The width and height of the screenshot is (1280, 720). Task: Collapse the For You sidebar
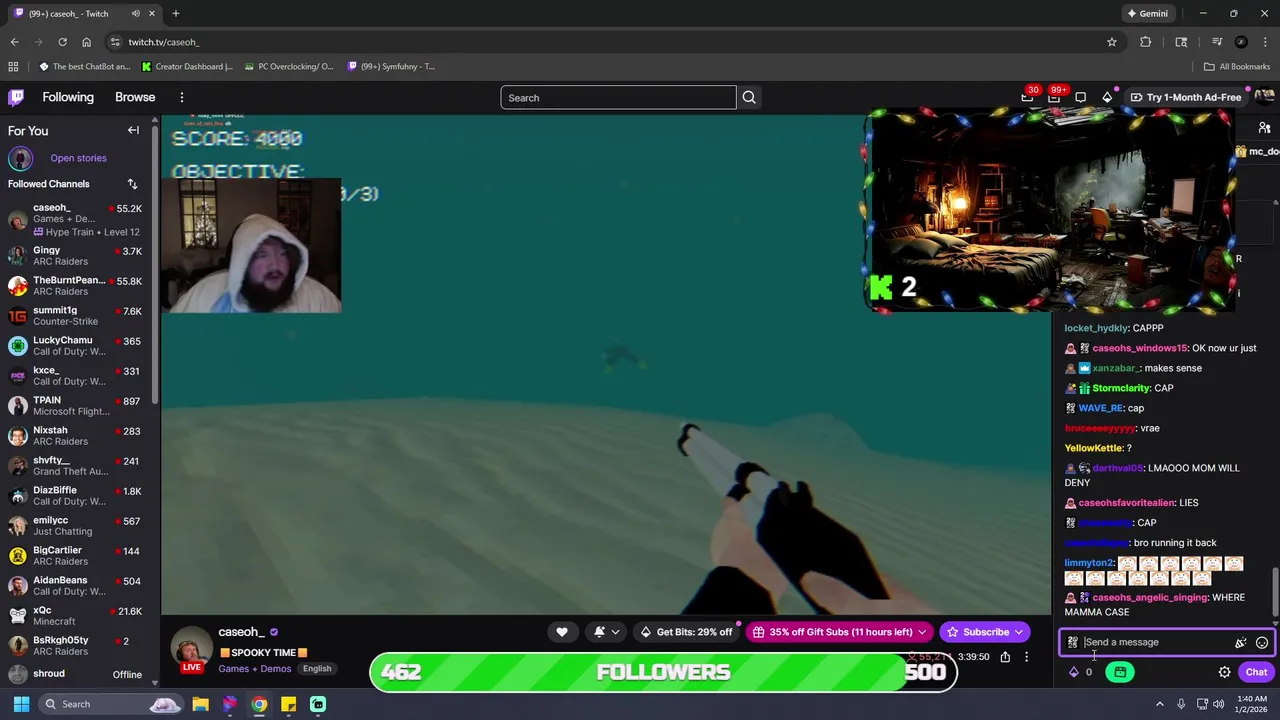pos(133,130)
